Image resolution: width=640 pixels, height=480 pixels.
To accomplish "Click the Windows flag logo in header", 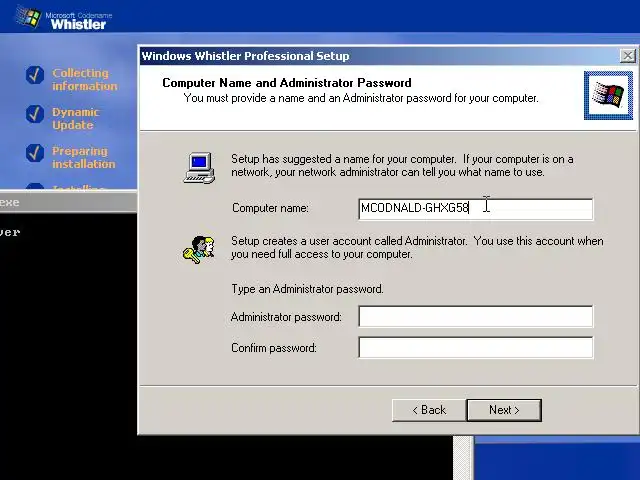I will (x=608, y=96).
